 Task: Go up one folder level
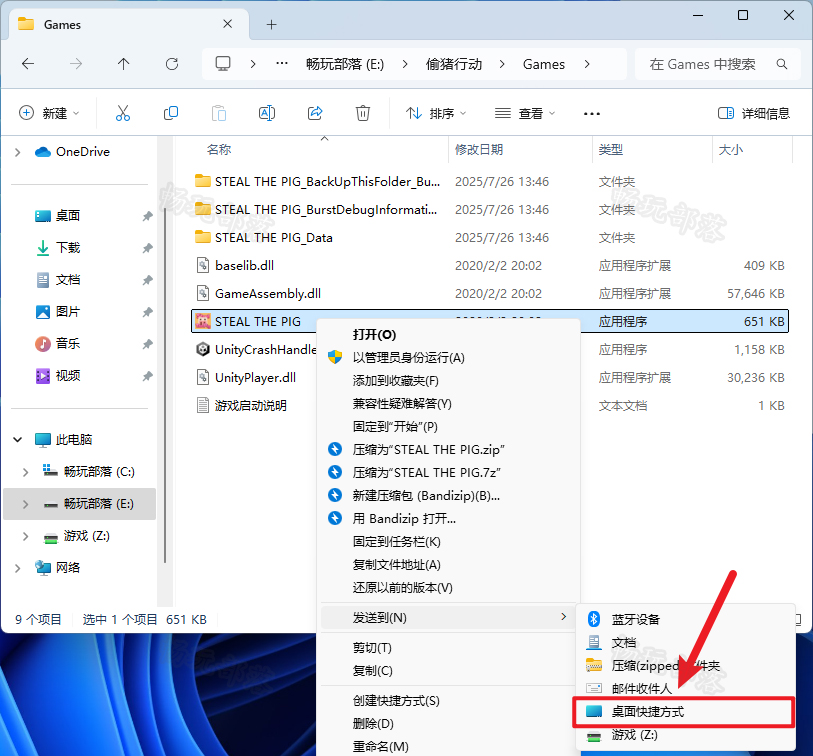pos(123,64)
